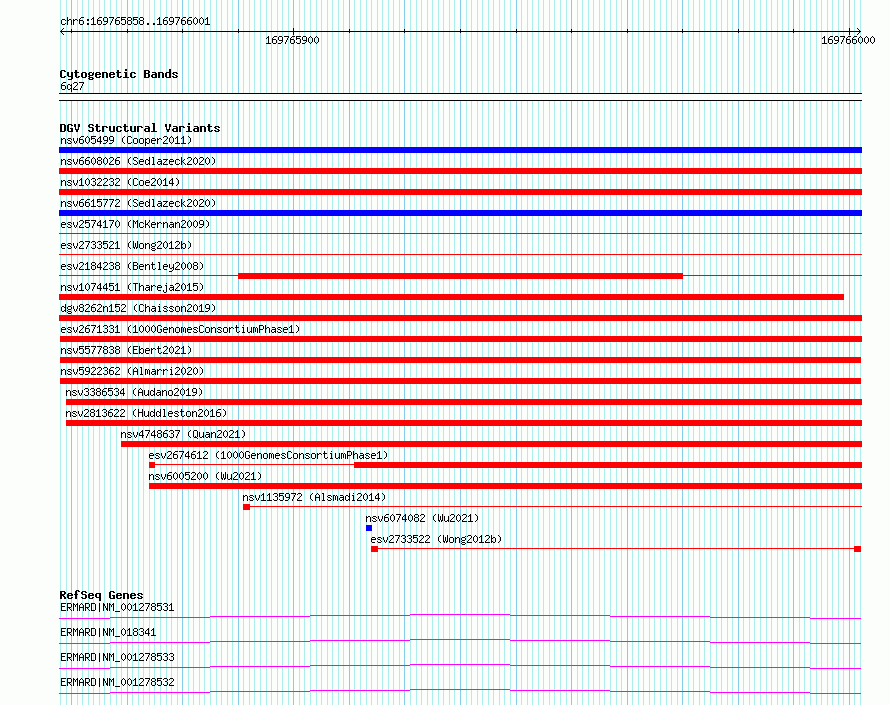
Task: Open esv2184238 (Bentley2008) variant
Action: [x=132, y=266]
